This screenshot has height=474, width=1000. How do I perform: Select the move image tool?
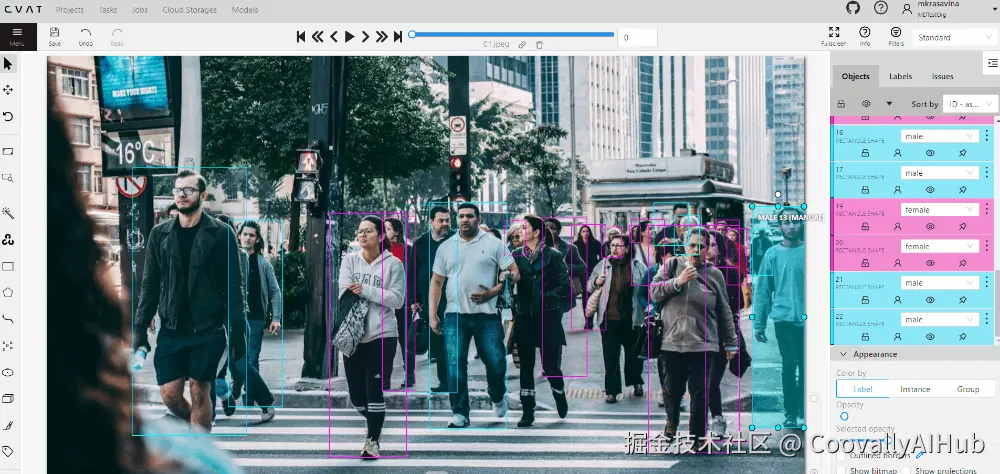click(8, 90)
